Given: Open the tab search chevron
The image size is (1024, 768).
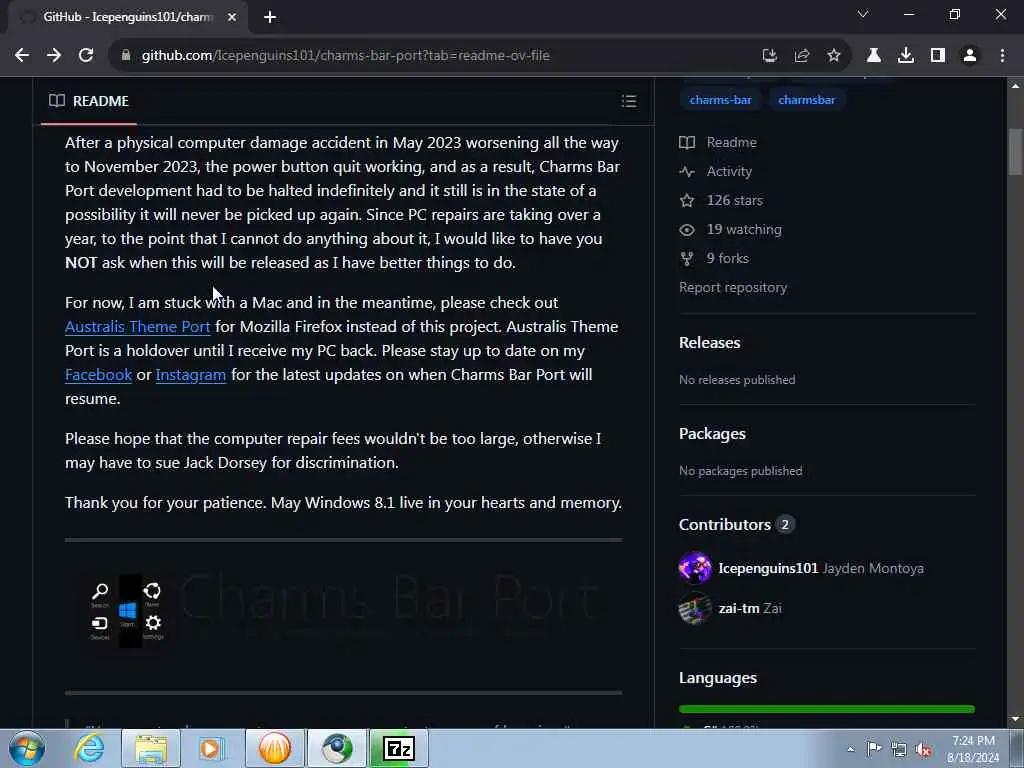Looking at the screenshot, I should click(863, 14).
